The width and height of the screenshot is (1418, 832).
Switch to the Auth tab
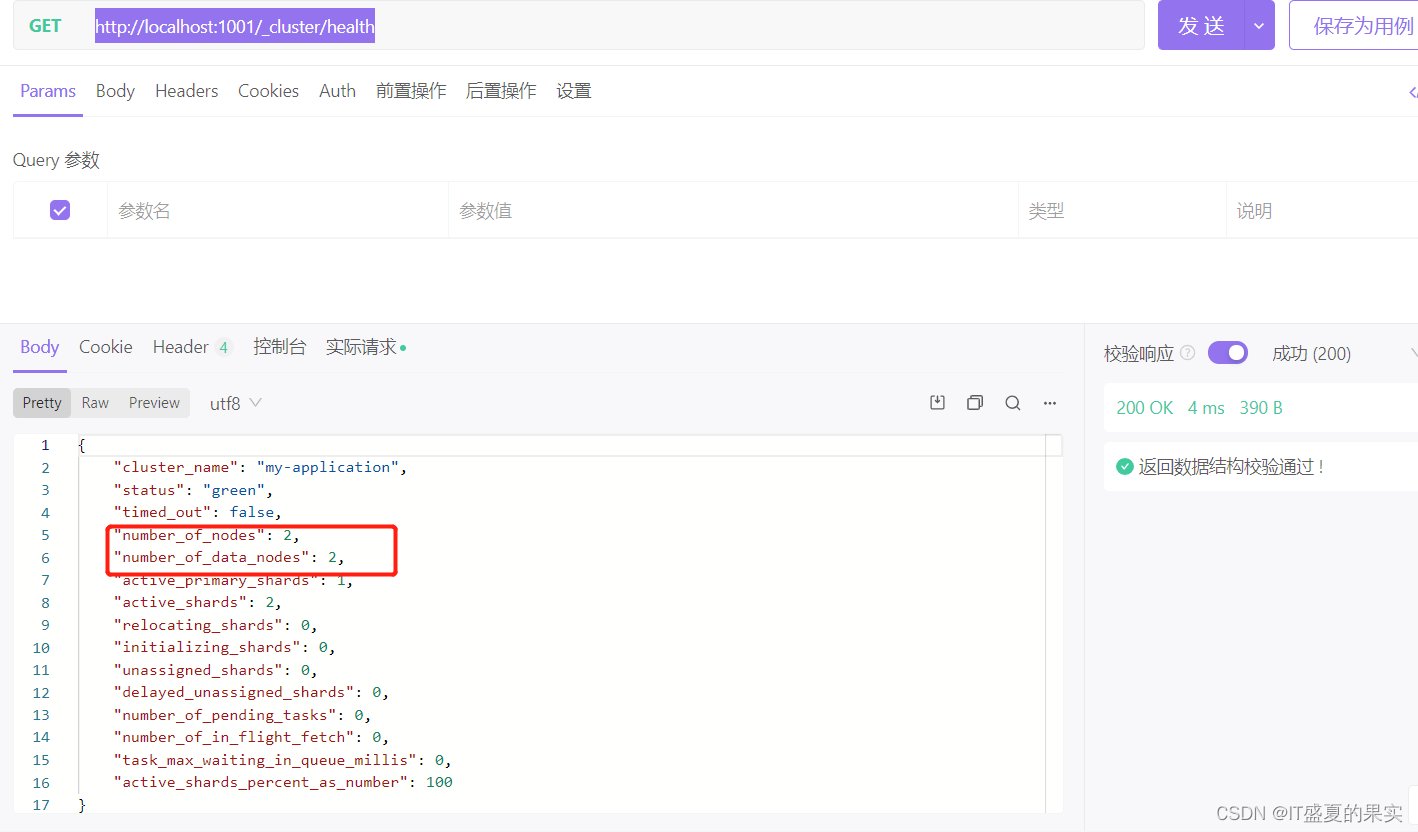337,91
